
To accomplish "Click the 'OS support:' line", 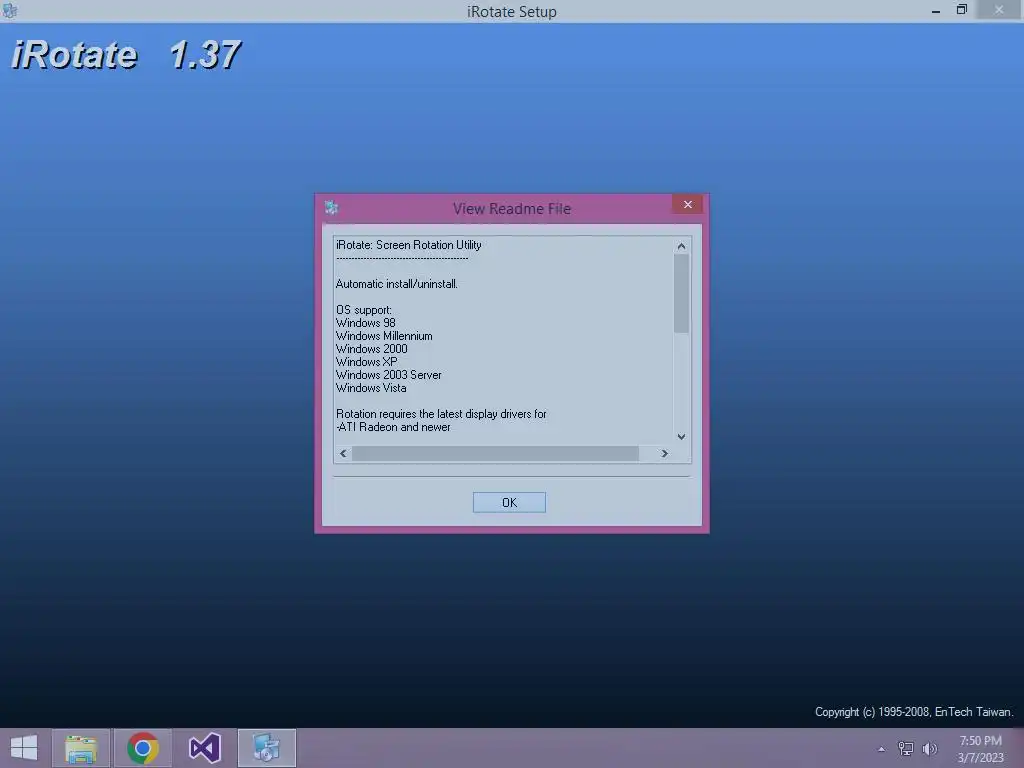I will point(364,310).
